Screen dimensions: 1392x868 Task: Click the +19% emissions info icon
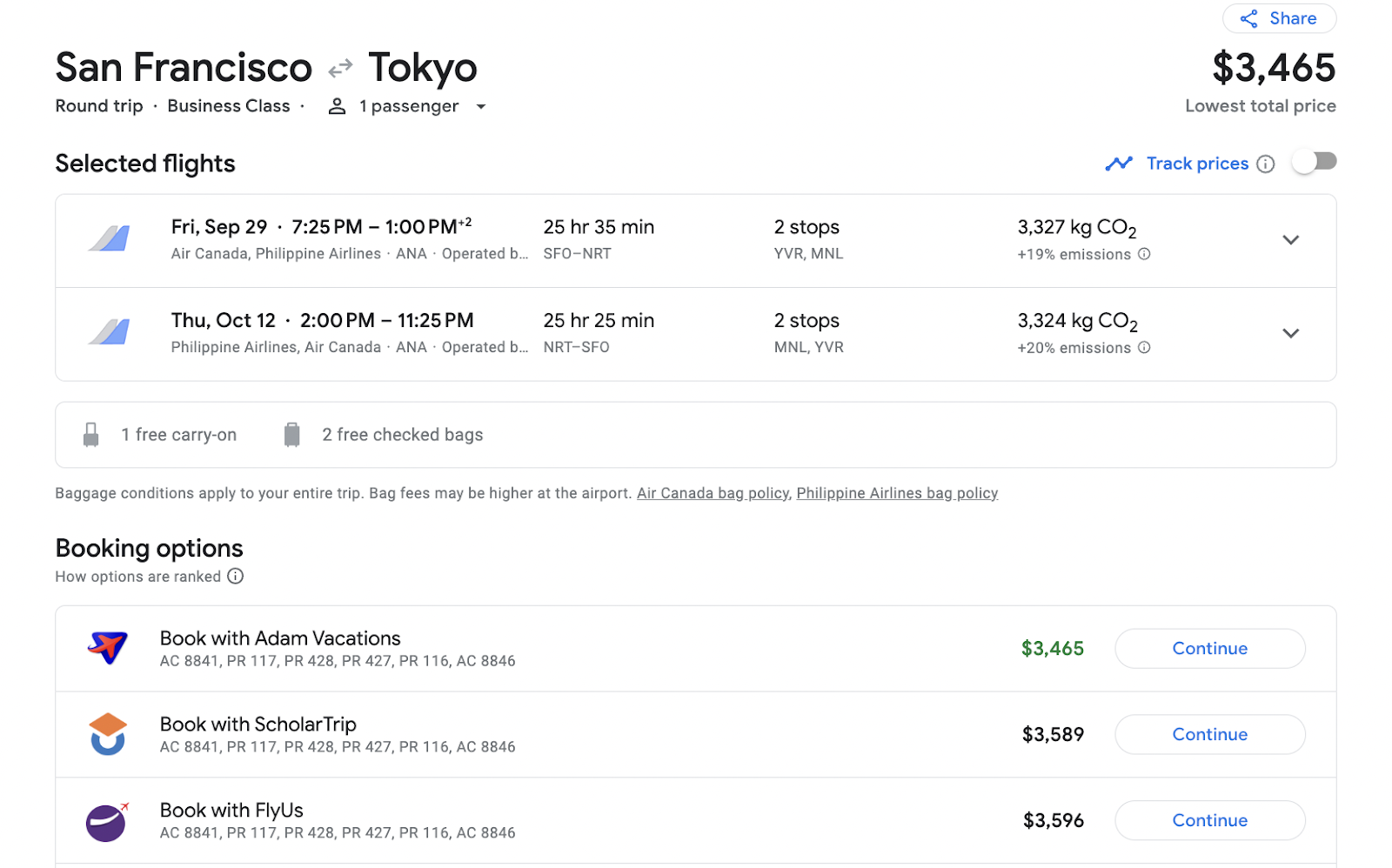coord(1144,254)
